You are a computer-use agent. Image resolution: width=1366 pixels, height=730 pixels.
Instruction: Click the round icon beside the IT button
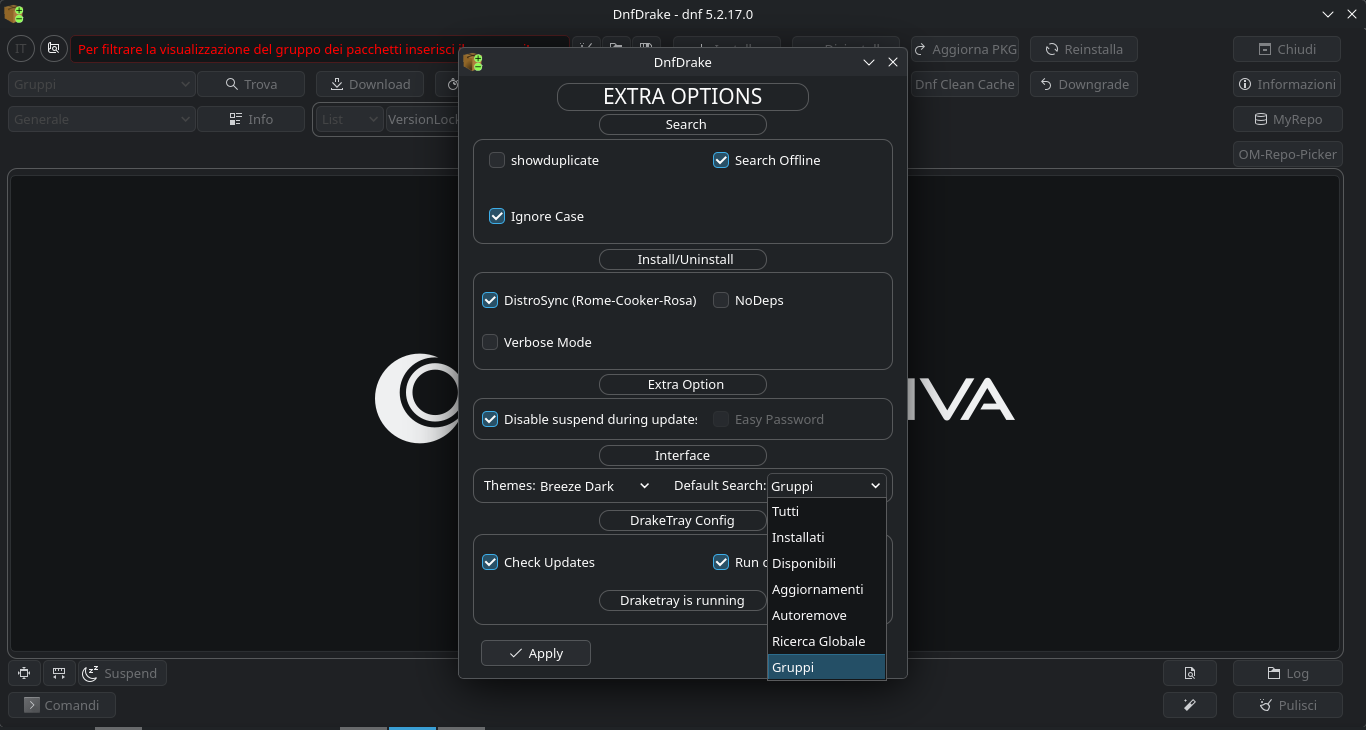pyautogui.click(x=53, y=48)
